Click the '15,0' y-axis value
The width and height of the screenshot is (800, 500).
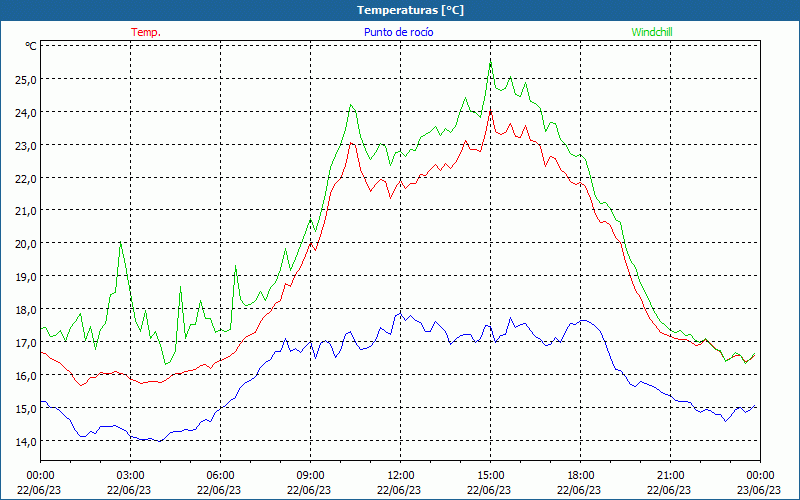click(x=28, y=409)
